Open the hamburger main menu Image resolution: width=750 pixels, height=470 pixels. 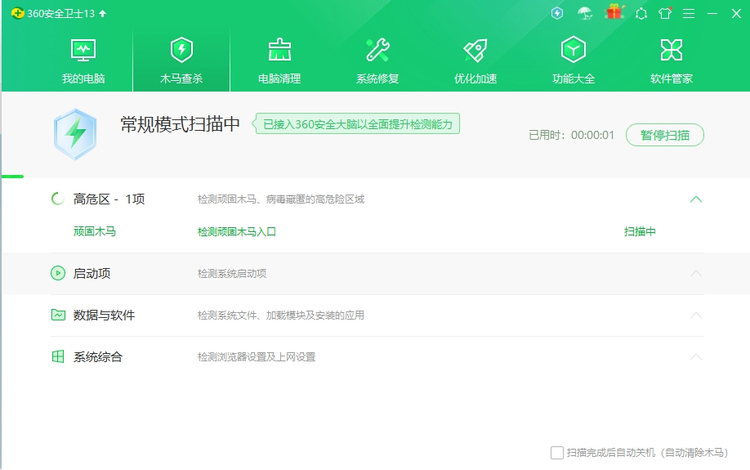(x=689, y=13)
